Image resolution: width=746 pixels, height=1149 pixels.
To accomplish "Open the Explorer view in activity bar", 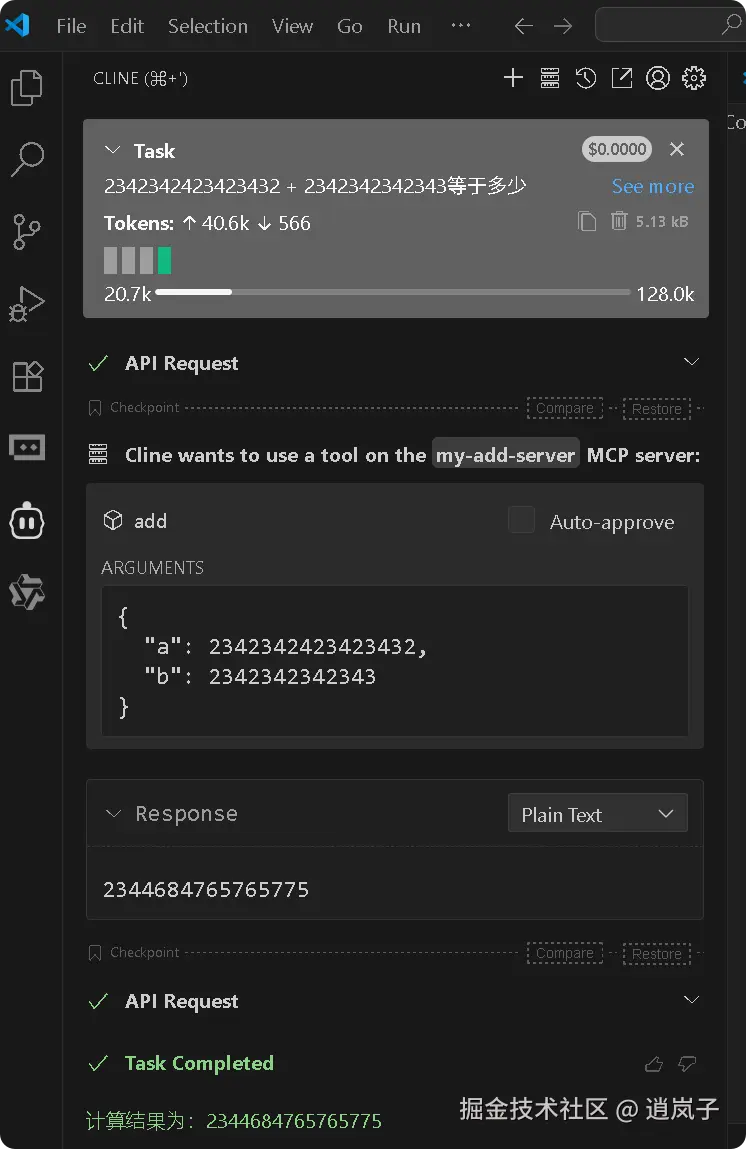I will coord(27,88).
